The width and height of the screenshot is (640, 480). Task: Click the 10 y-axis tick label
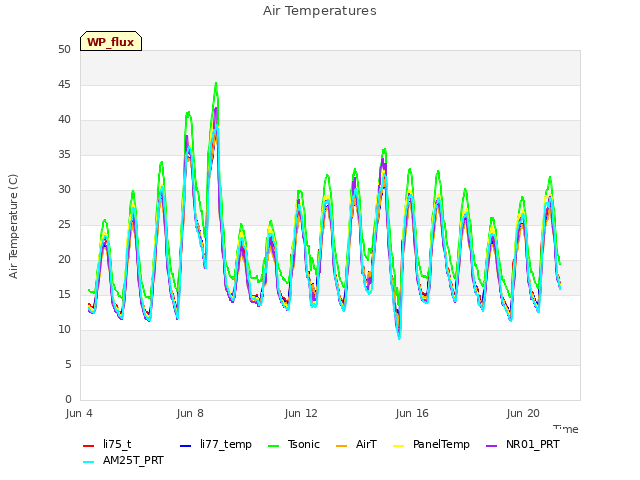pyautogui.click(x=64, y=329)
